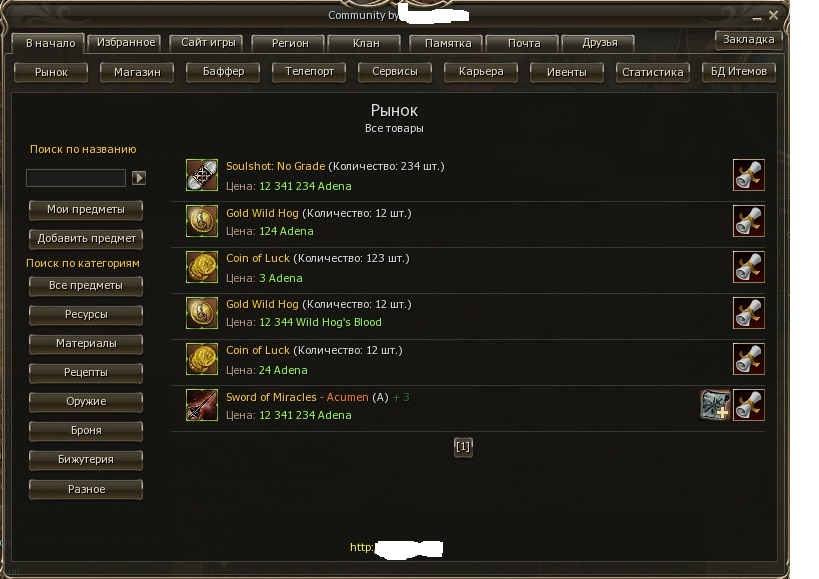Image resolution: width=819 pixels, height=579 pixels.
Task: Click scroll icon for Coin of Luck 123 listing
Action: pyautogui.click(x=748, y=267)
